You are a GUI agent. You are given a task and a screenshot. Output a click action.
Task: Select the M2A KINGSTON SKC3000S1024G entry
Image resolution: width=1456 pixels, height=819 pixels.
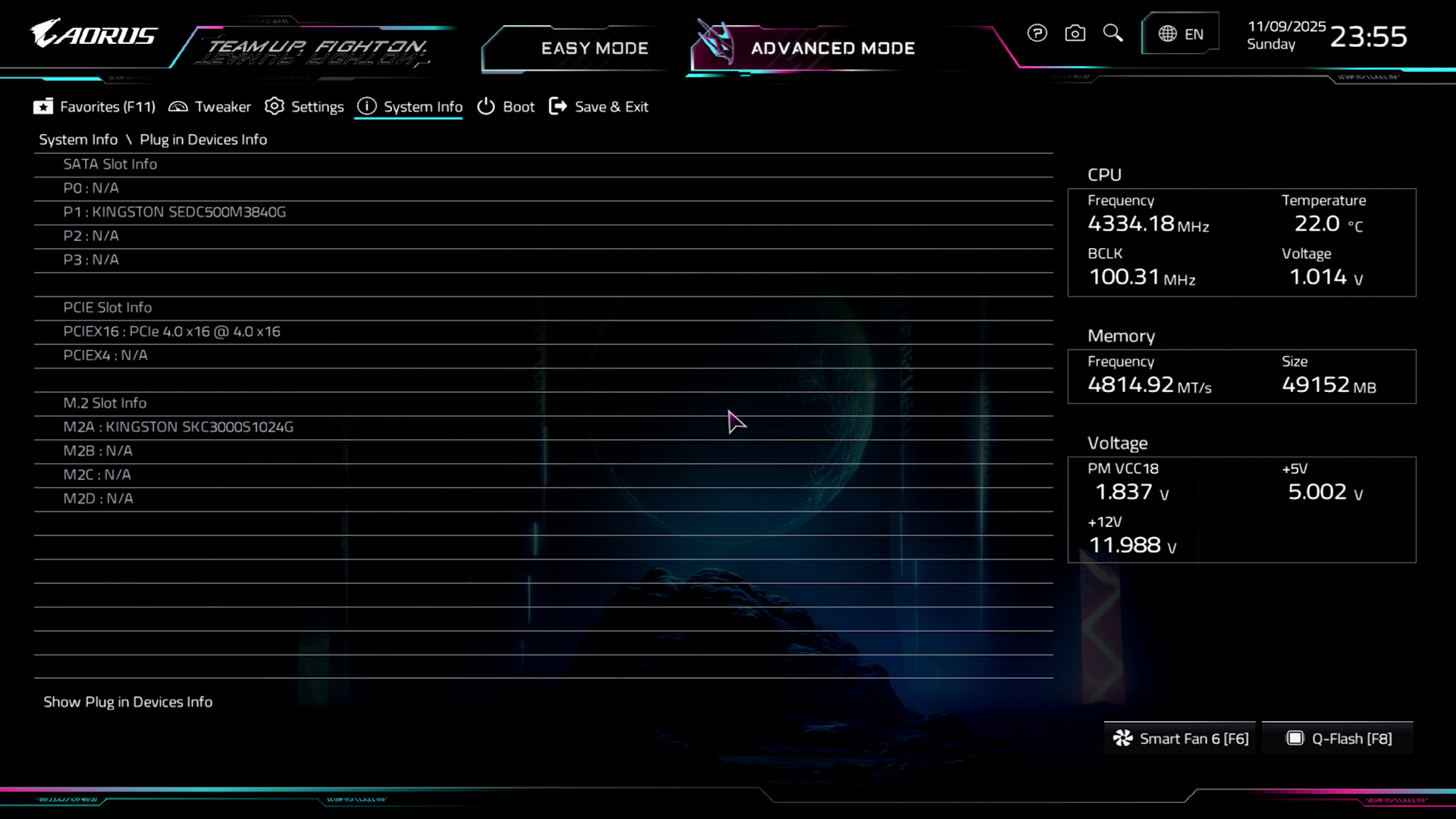178,427
